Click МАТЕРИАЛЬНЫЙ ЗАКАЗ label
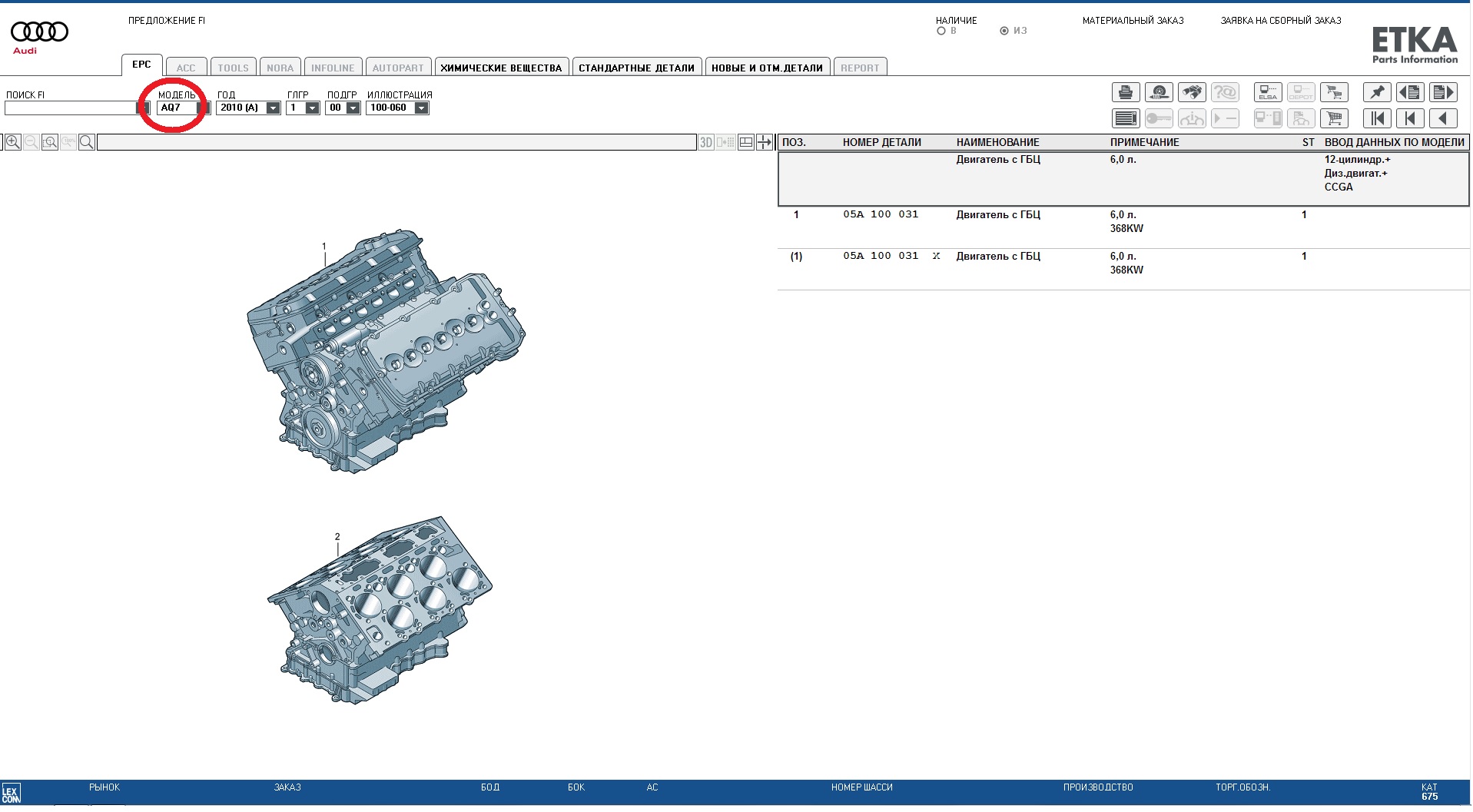This screenshot has width=1473, height=812. point(1133,21)
